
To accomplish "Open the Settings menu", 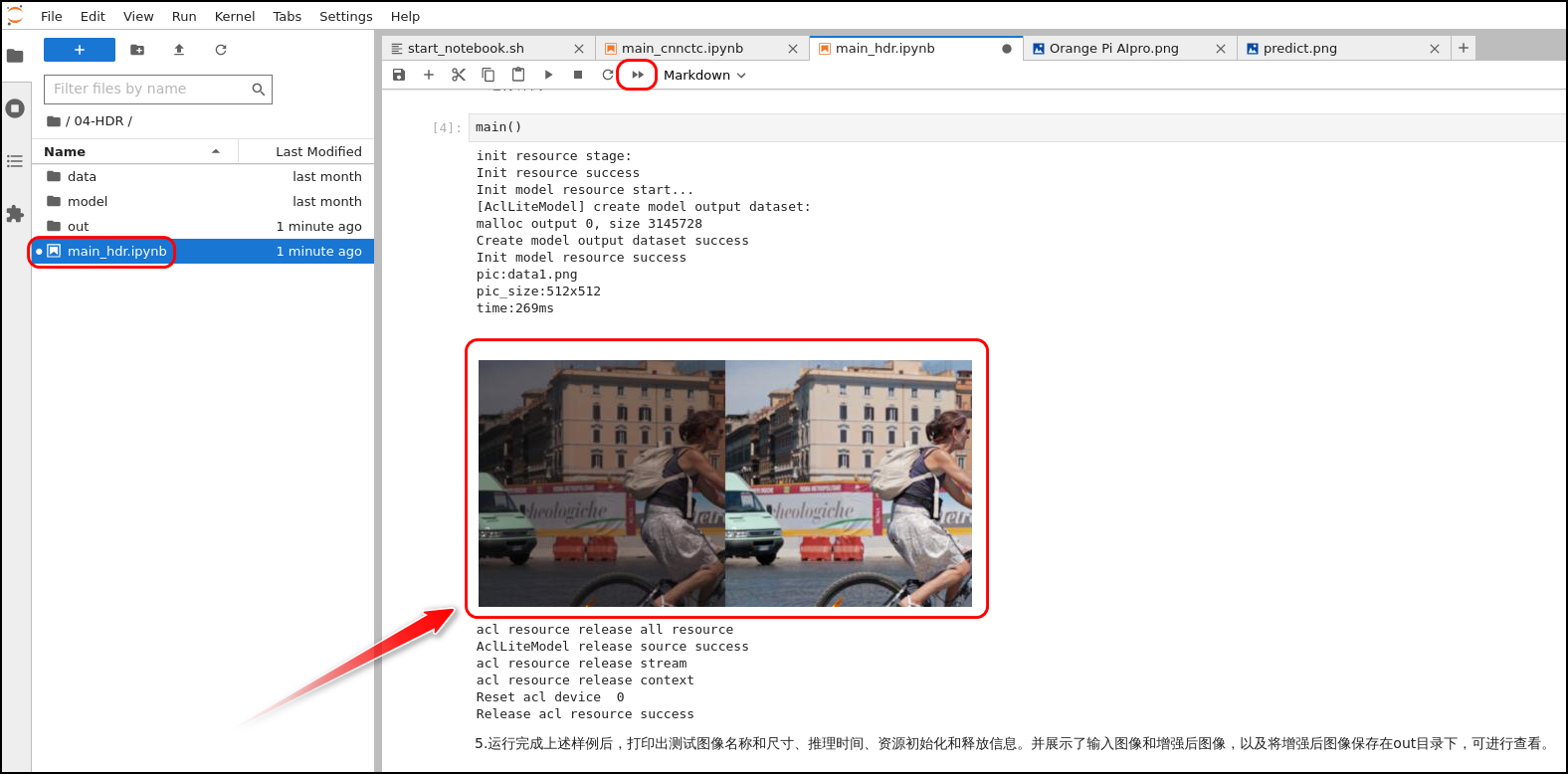I will (346, 16).
